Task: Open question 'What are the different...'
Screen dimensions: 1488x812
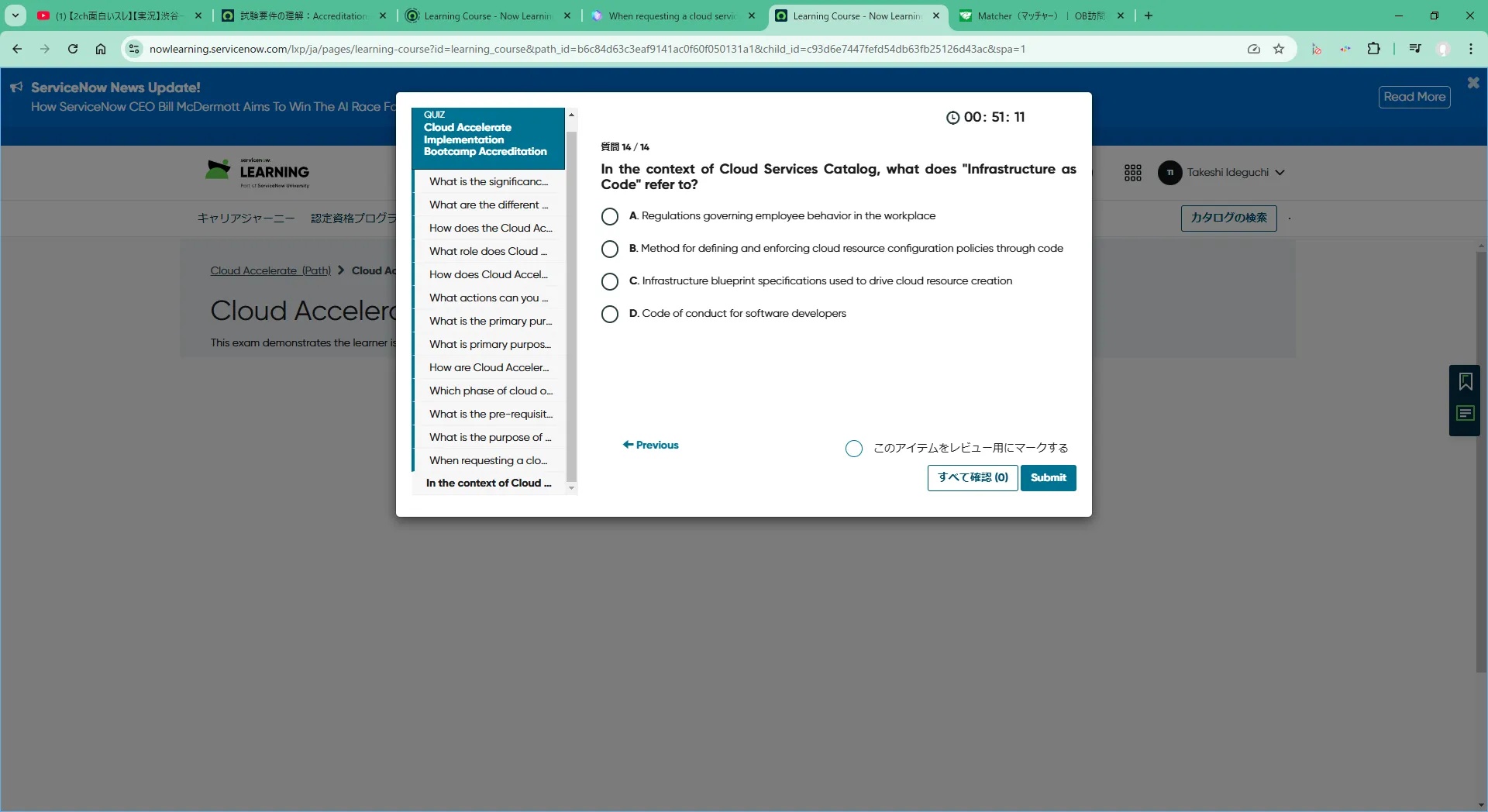Action: point(489,205)
